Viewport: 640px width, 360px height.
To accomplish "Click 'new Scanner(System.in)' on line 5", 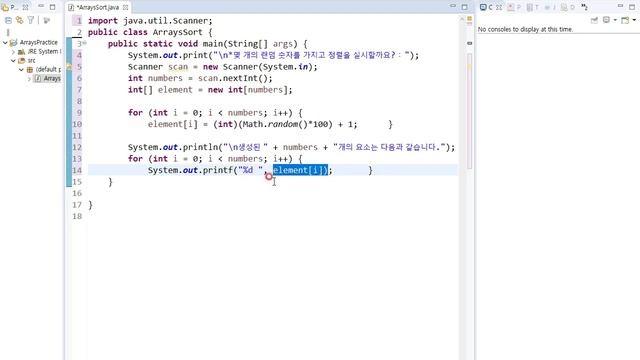I will pyautogui.click(x=258, y=67).
